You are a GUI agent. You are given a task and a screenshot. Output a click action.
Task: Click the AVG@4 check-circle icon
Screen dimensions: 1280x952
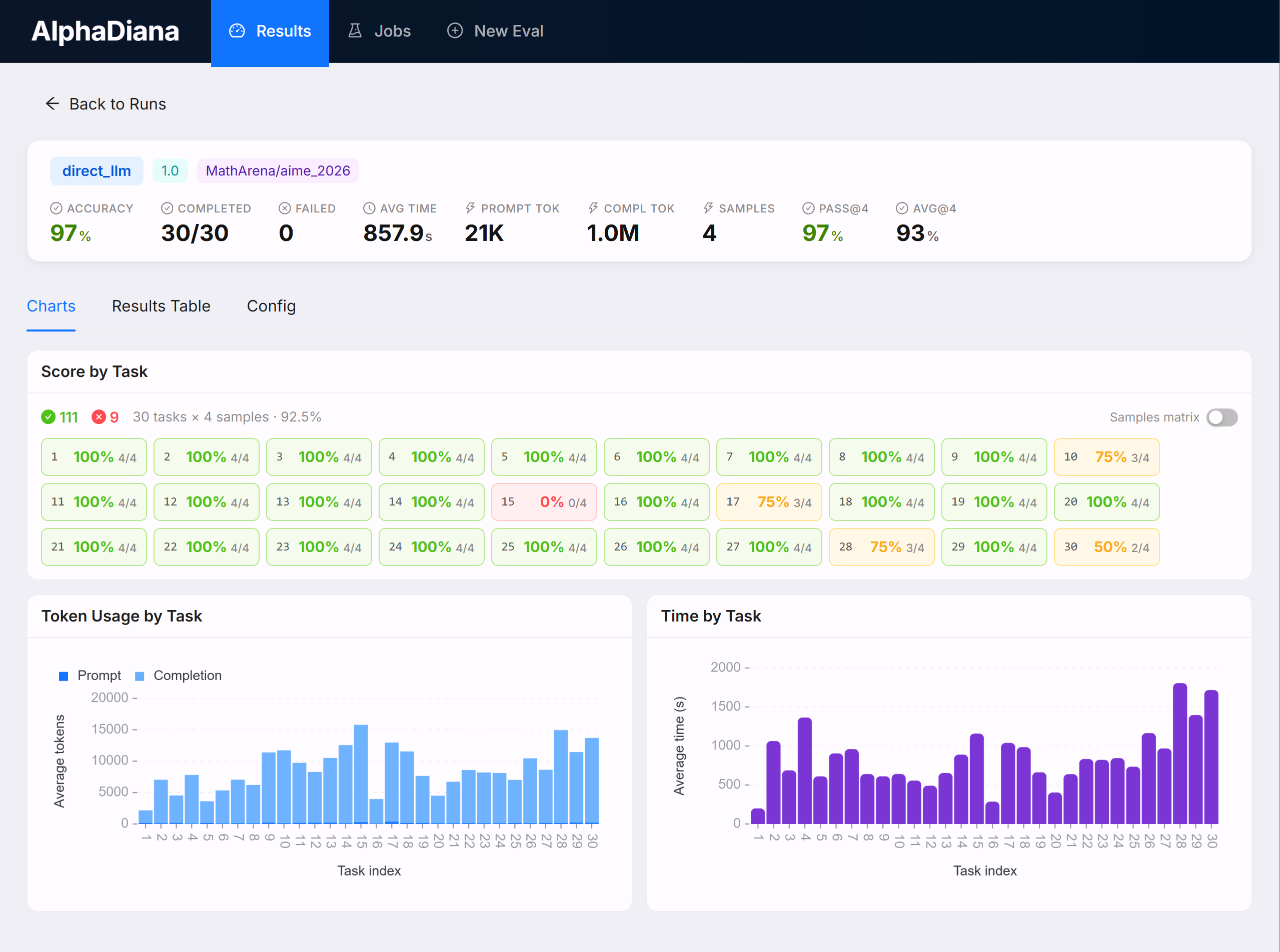(902, 208)
